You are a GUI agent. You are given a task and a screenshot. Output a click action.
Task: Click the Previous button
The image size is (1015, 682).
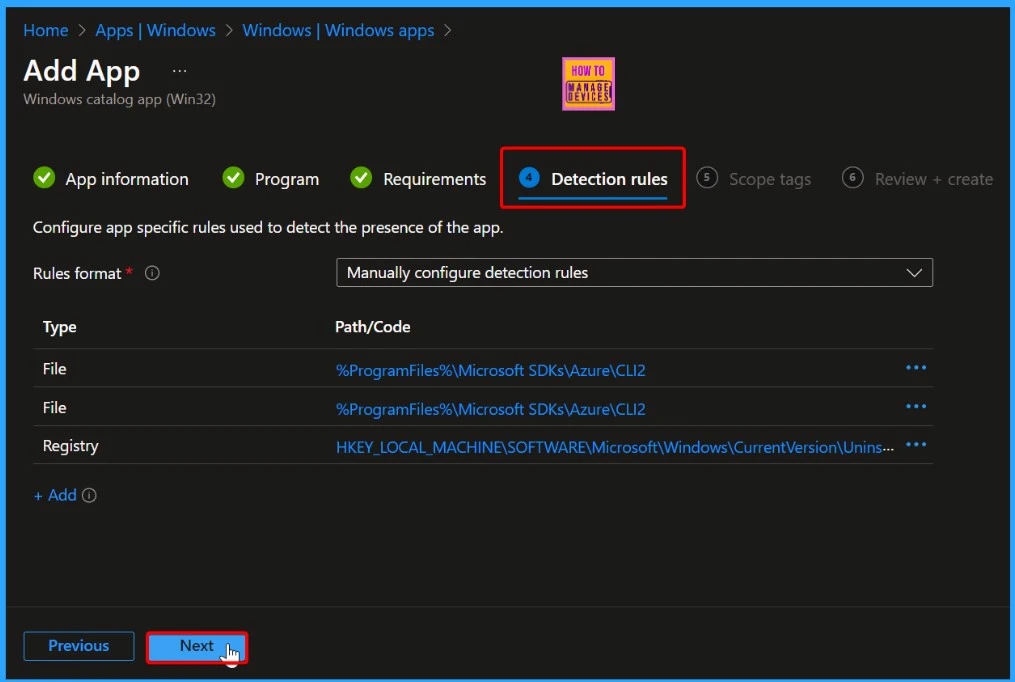pyautogui.click(x=79, y=646)
